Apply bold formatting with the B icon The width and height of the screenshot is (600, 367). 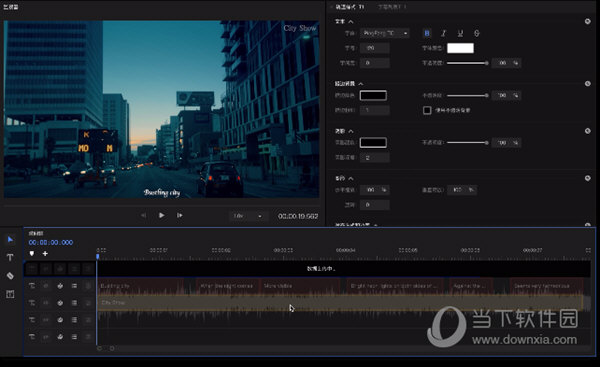click(x=427, y=33)
